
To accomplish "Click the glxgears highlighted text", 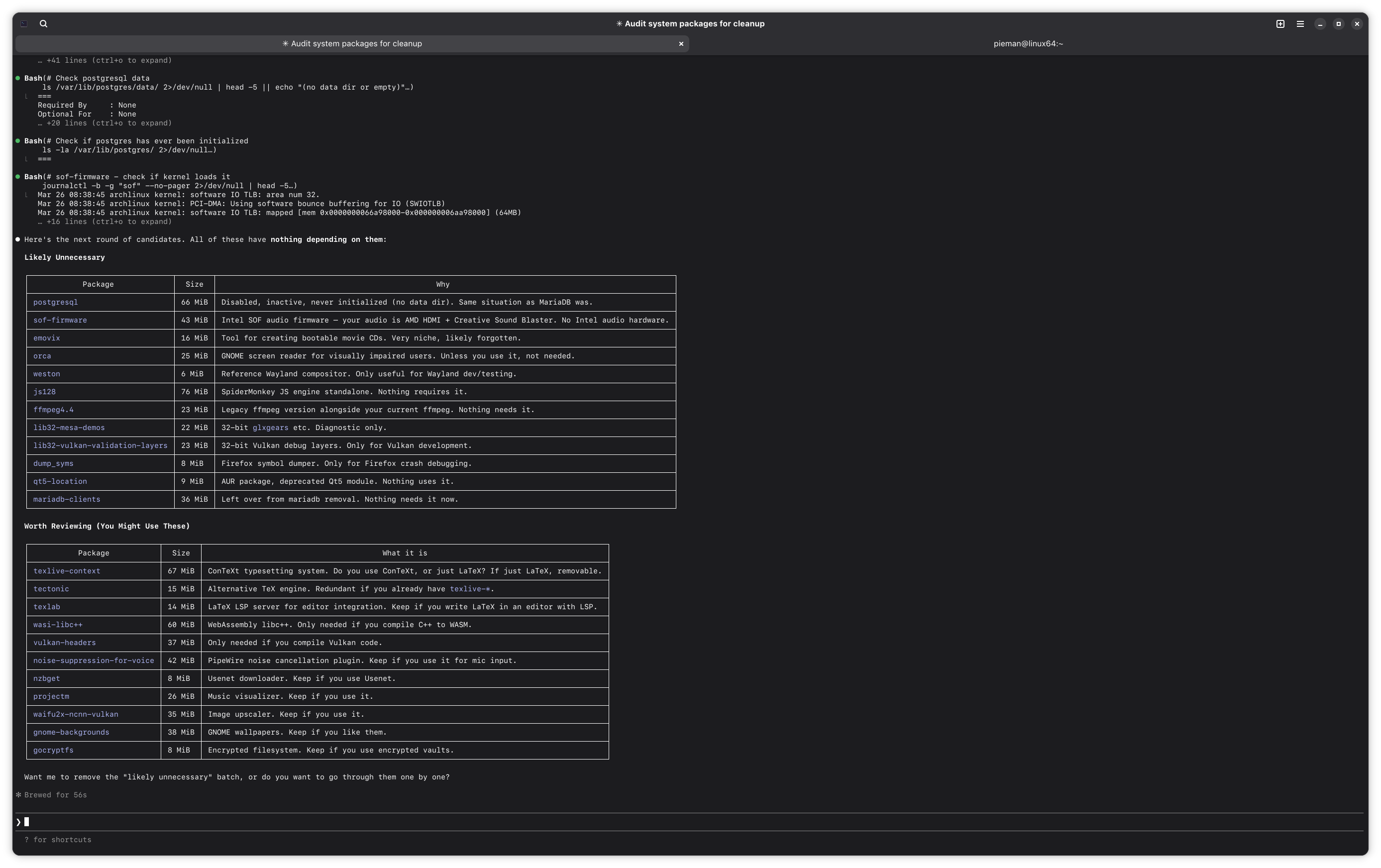I will (270, 428).
